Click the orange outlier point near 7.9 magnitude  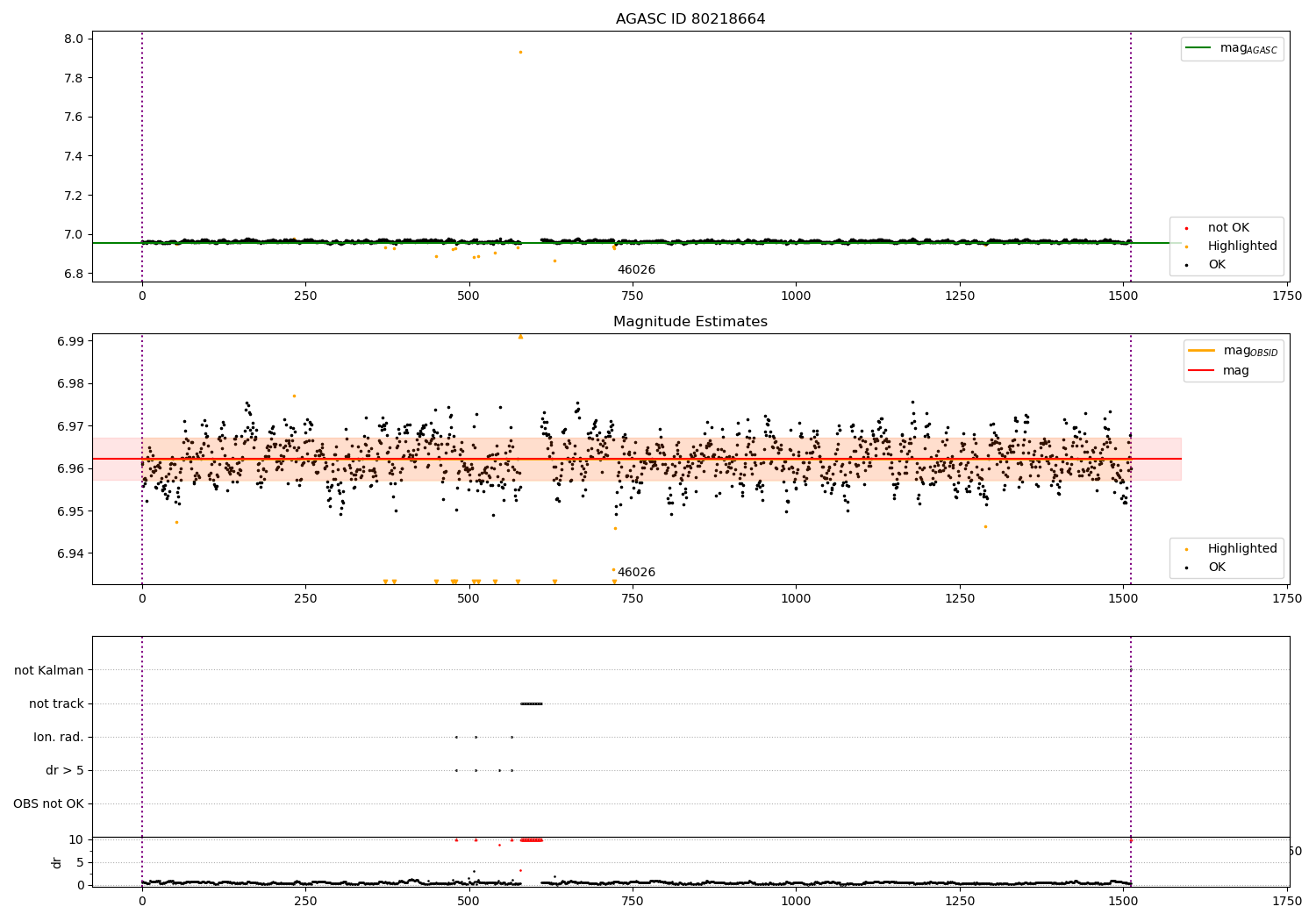(520, 52)
